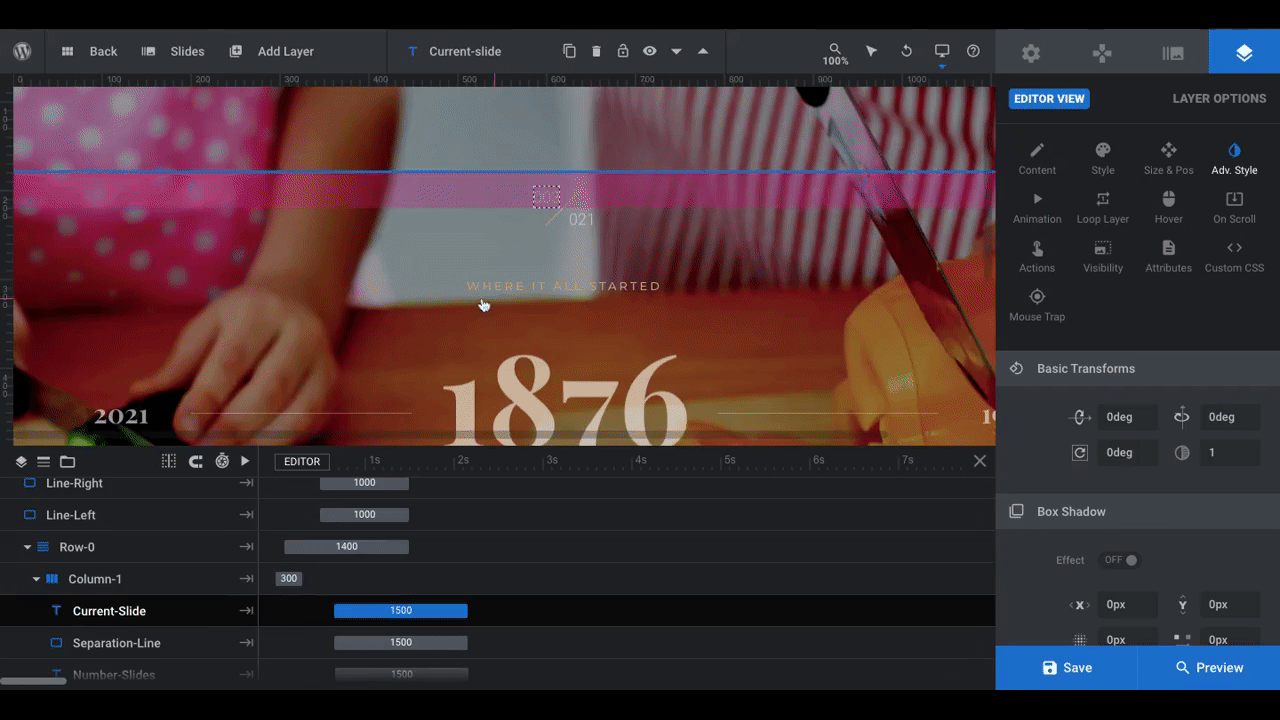Open Loop Layer options
The width and height of the screenshot is (1280, 720).
1103,207
